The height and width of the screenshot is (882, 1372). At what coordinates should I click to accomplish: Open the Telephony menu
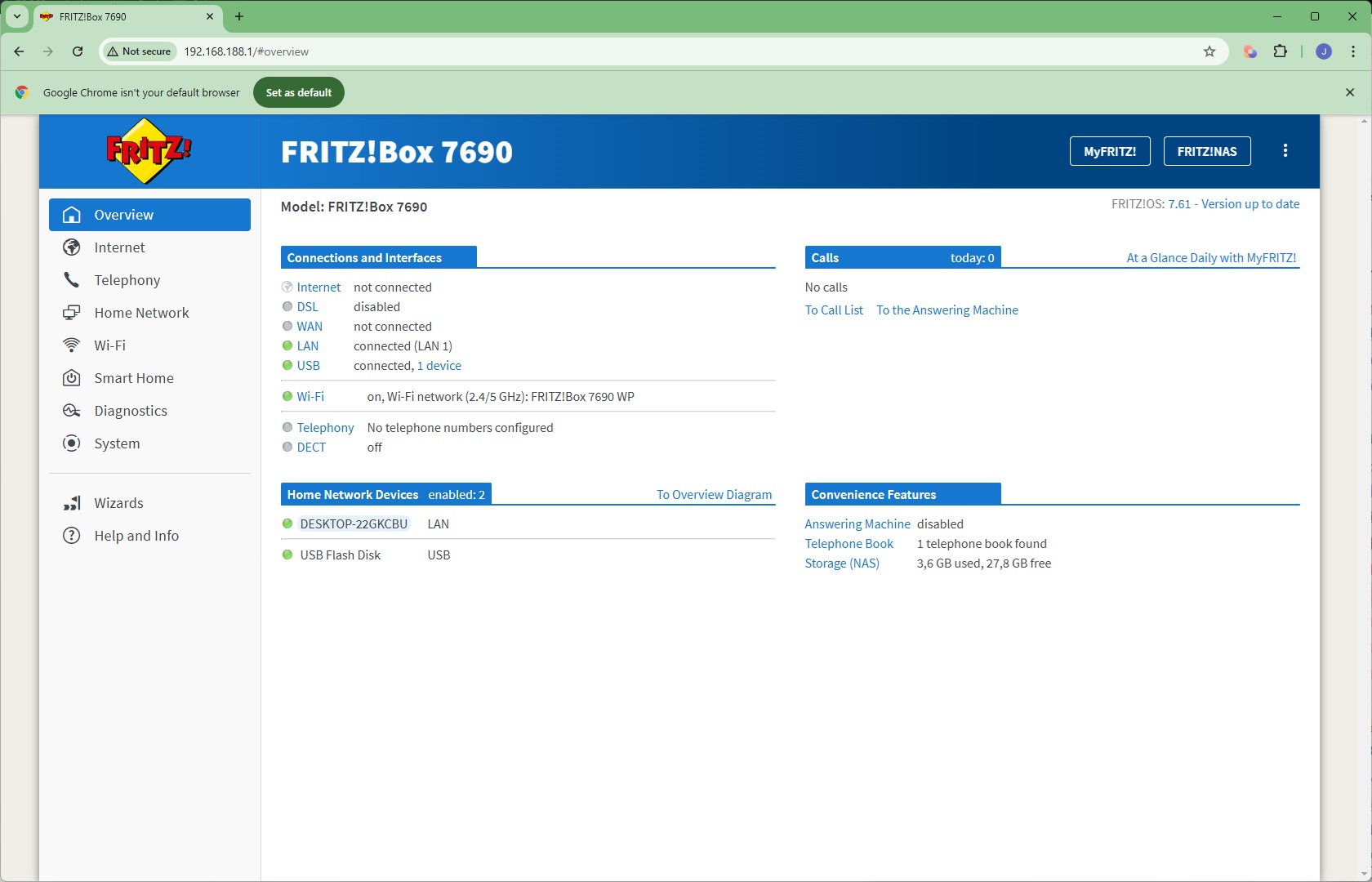(x=149, y=280)
